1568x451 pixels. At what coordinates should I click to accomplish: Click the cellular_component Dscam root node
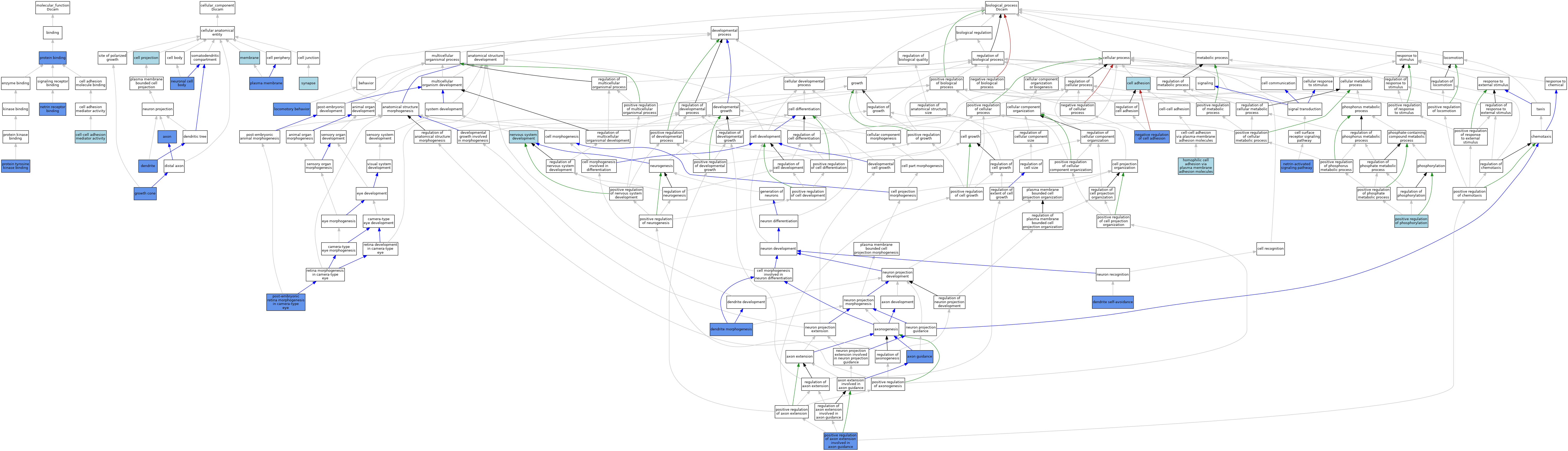point(217,7)
